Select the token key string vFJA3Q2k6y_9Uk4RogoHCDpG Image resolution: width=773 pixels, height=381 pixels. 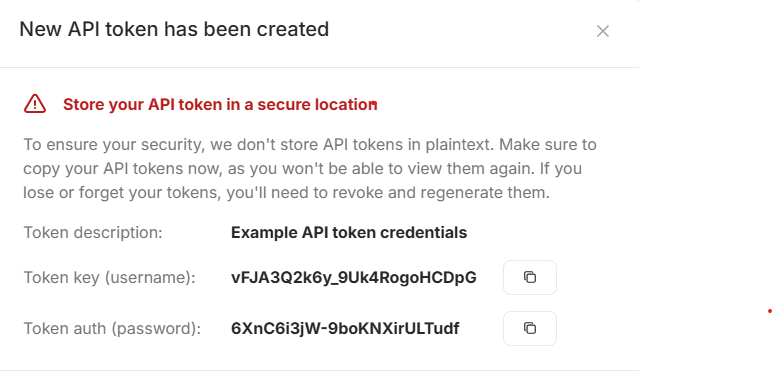[353, 278]
